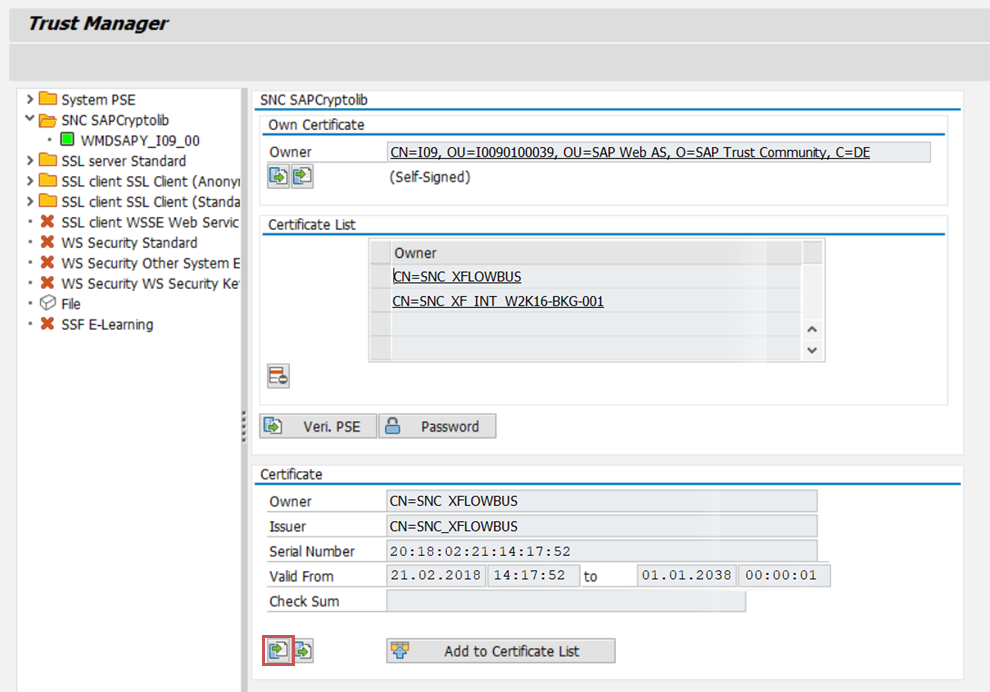Screen dimensions: 990x692
Task: Click the second icon under Own Certificate Owner
Action: (302, 177)
